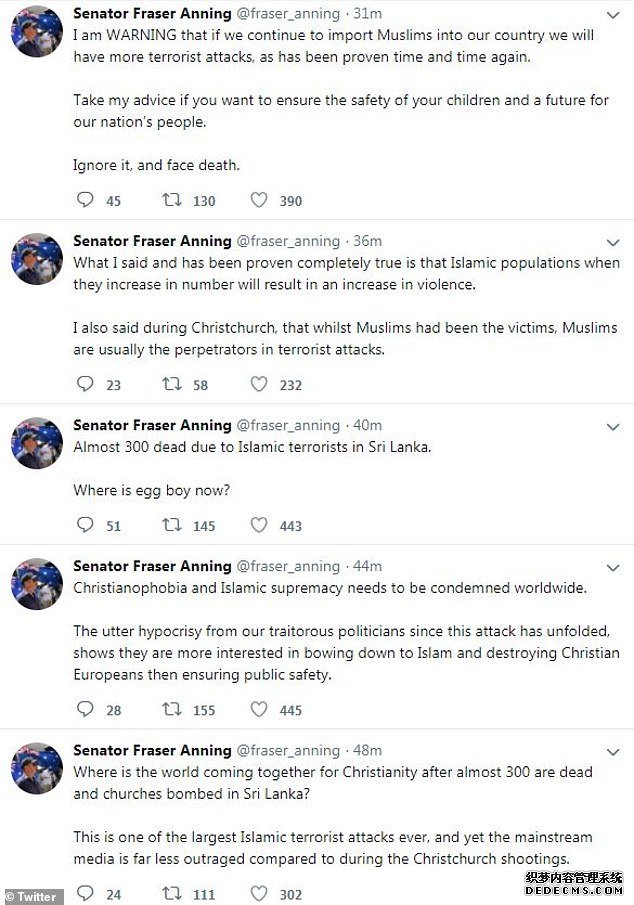Reply to the egg boy tweet
634x905 pixels.
85,525
